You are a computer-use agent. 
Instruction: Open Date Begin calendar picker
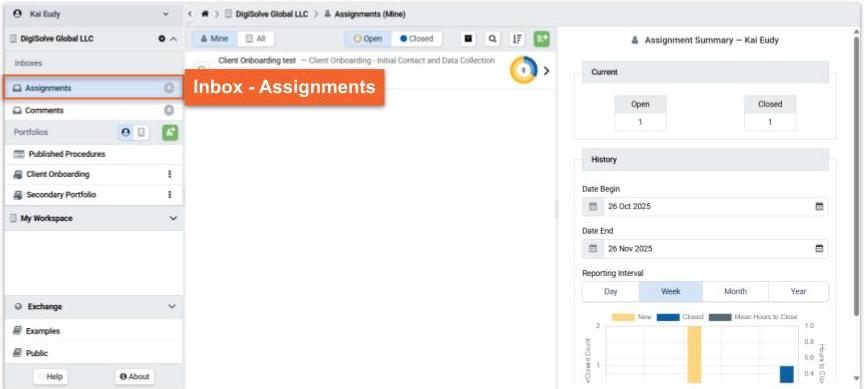819,207
